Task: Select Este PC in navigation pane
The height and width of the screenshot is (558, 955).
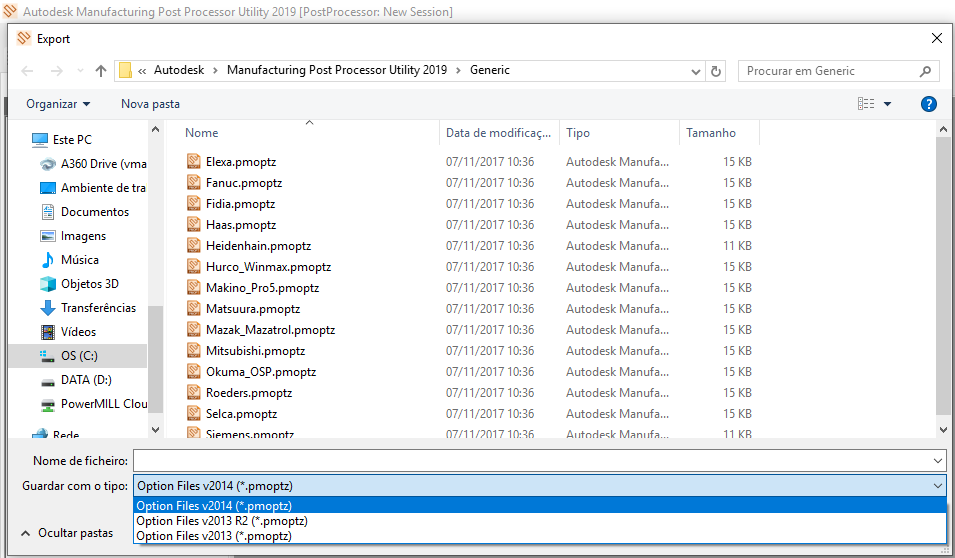Action: [62, 140]
